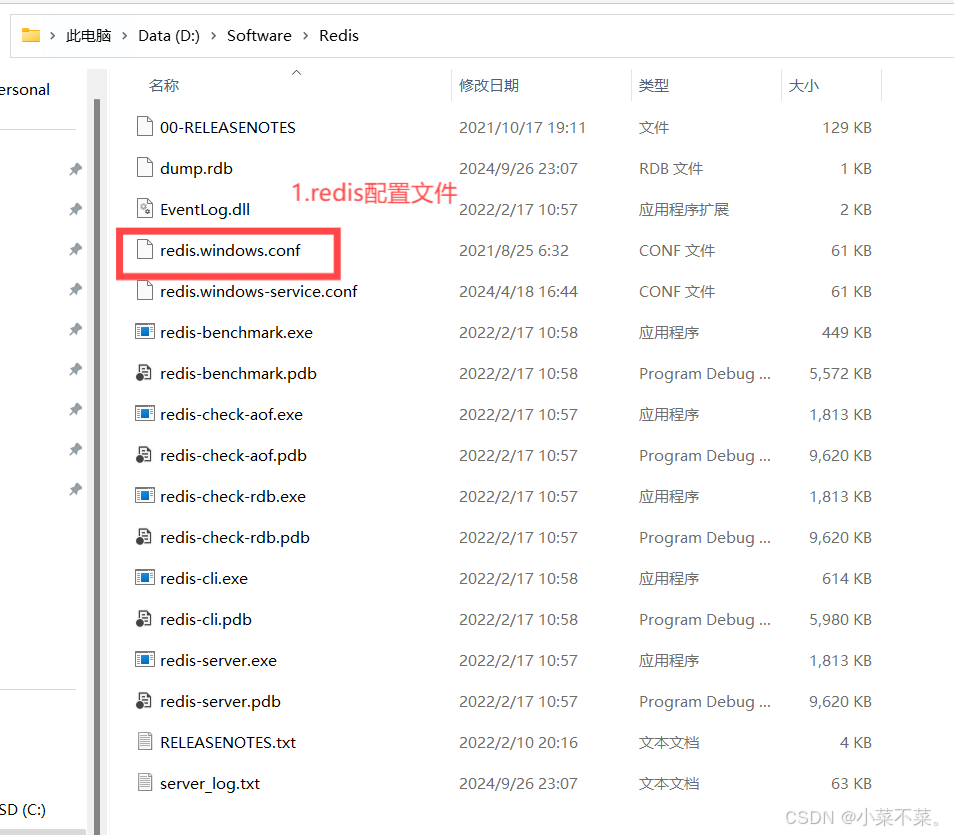Navigate to Data (D:) in the breadcrumb
This screenshot has height=835, width=954.
(x=169, y=36)
